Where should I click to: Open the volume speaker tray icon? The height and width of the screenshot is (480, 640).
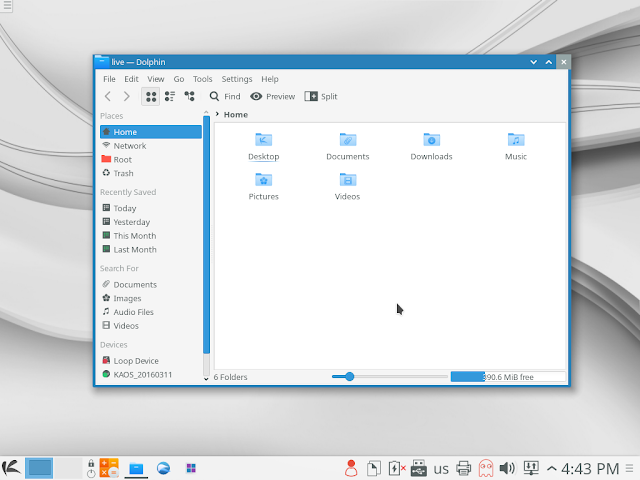[x=508, y=468]
